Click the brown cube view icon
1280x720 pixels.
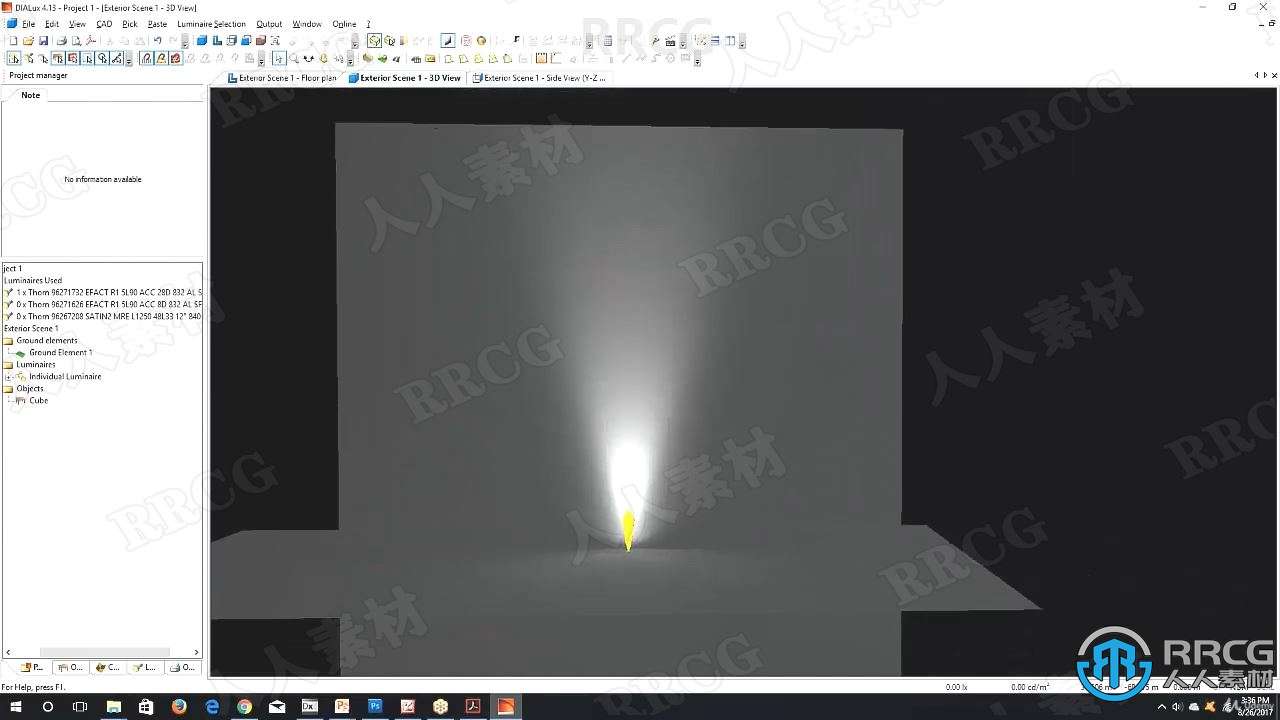point(260,41)
